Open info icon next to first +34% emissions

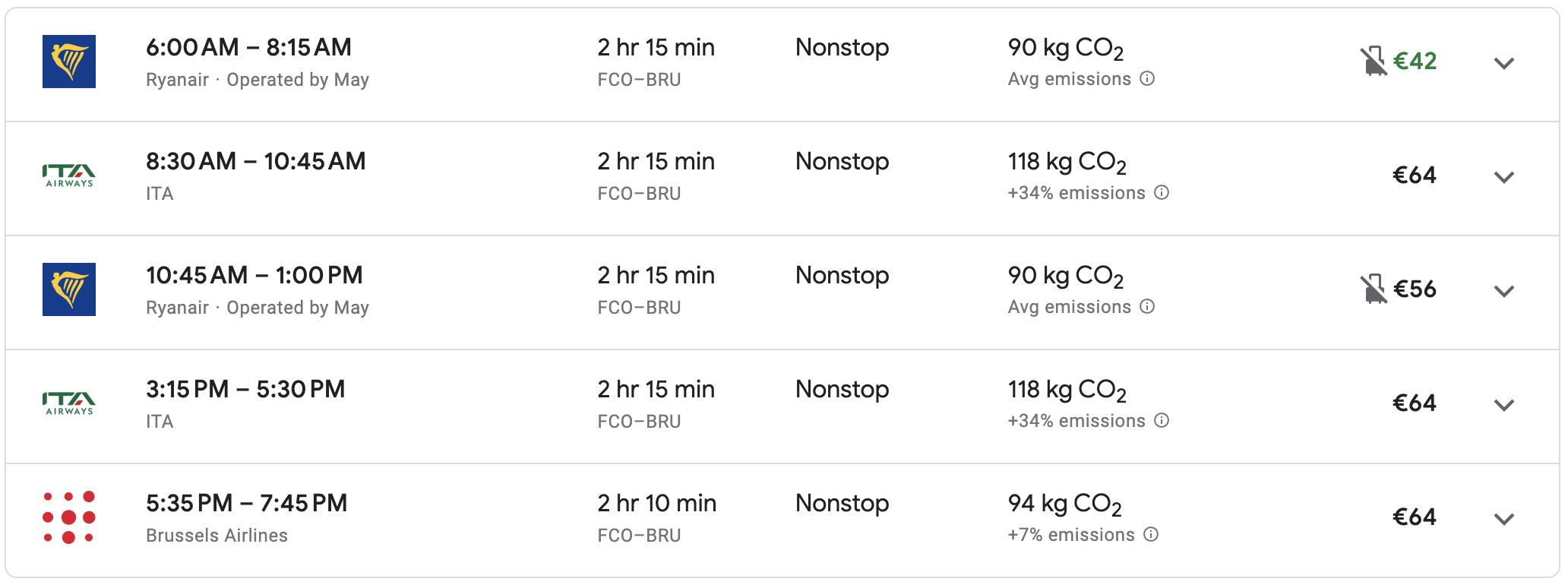click(1162, 193)
